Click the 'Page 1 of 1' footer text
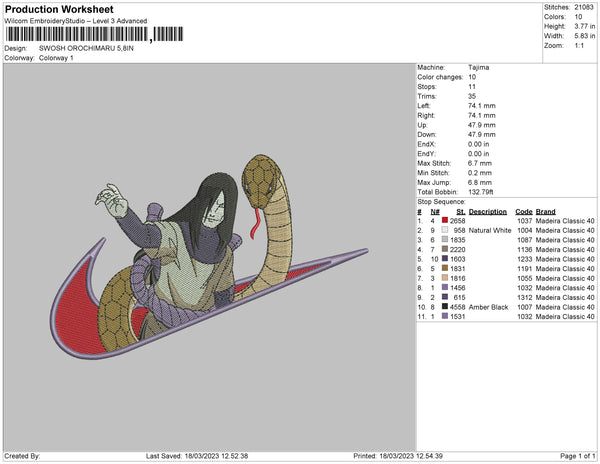Viewport: 600px width, 464px height. click(577, 456)
